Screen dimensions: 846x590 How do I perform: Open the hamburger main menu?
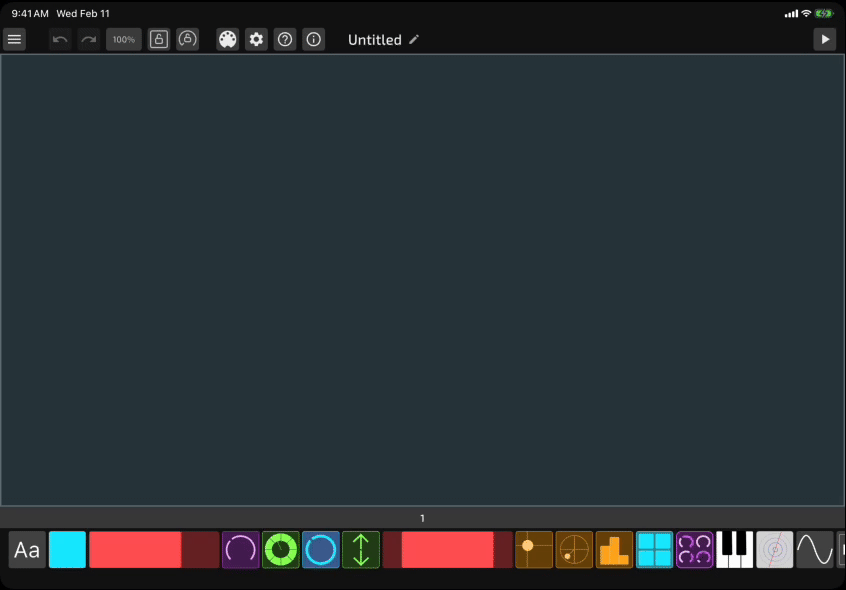click(15, 39)
